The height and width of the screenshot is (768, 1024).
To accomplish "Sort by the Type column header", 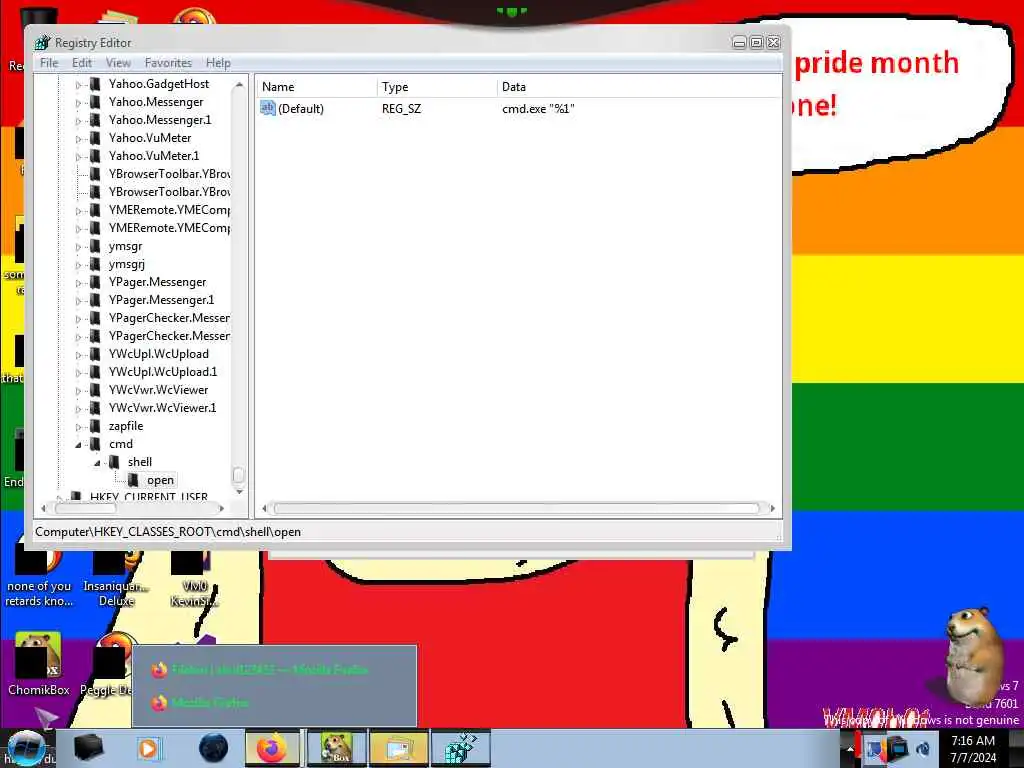I will [x=437, y=87].
